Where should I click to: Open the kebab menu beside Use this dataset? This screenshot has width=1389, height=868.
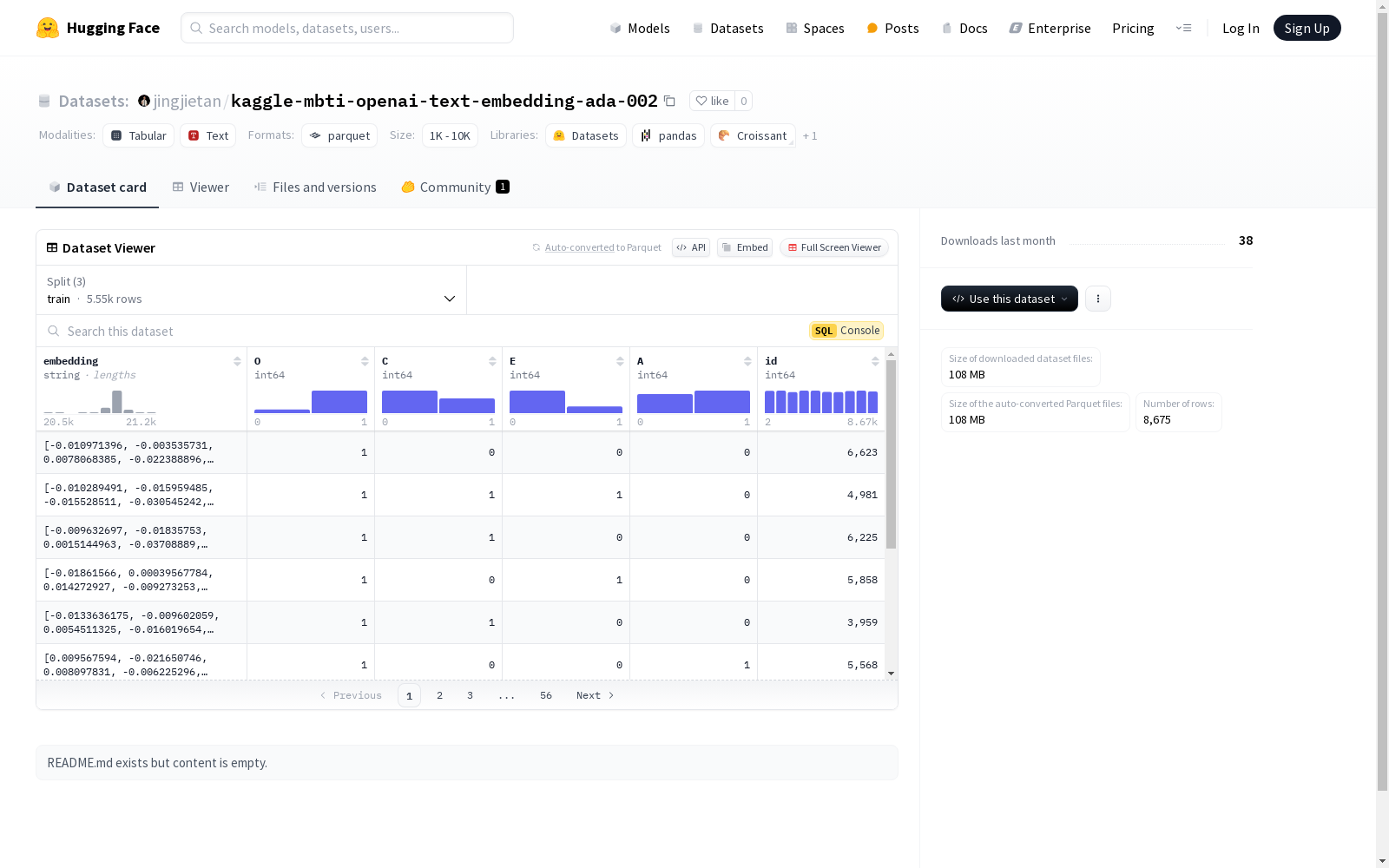click(x=1097, y=299)
